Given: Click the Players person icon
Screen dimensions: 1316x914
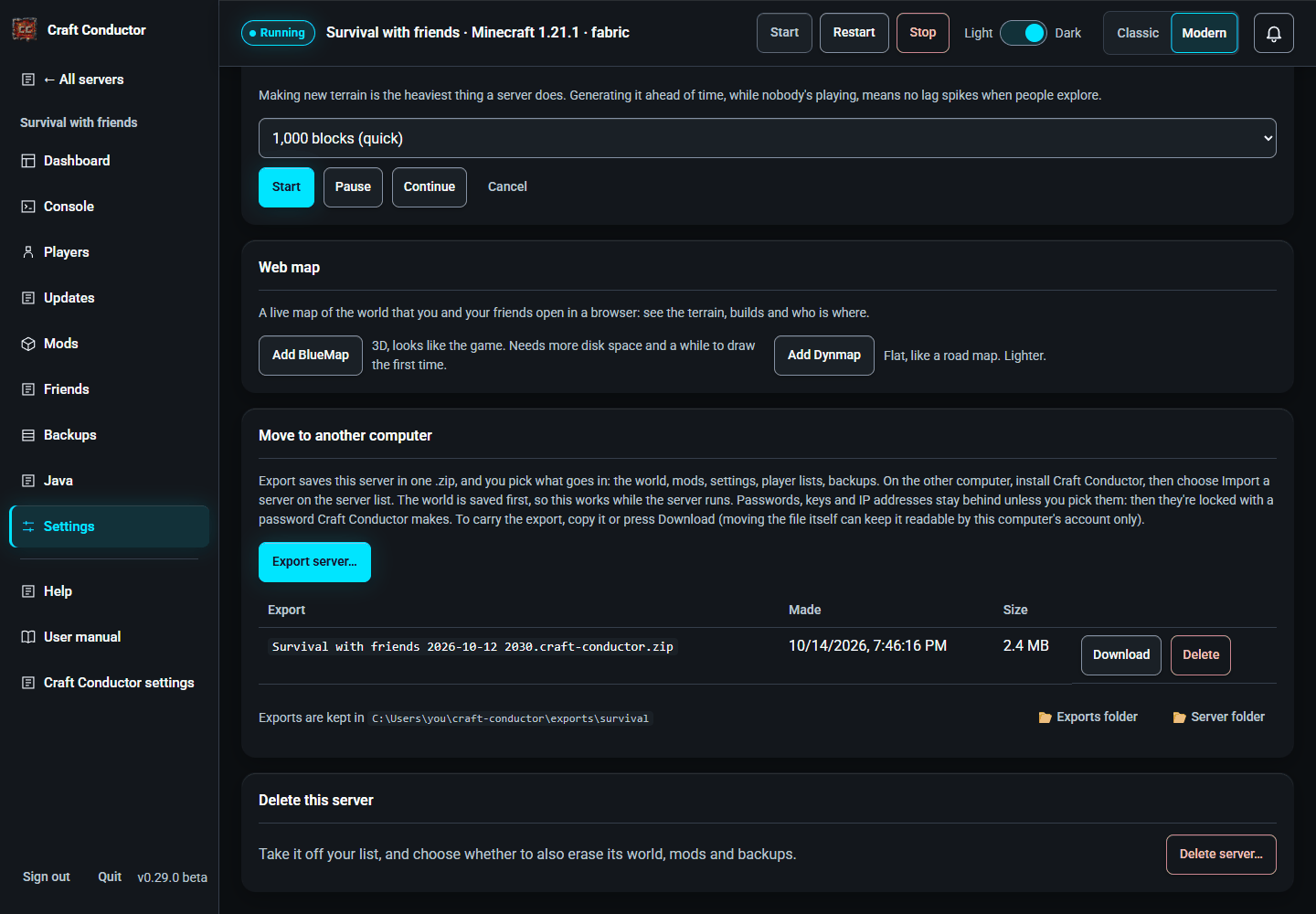Looking at the screenshot, I should click(28, 252).
